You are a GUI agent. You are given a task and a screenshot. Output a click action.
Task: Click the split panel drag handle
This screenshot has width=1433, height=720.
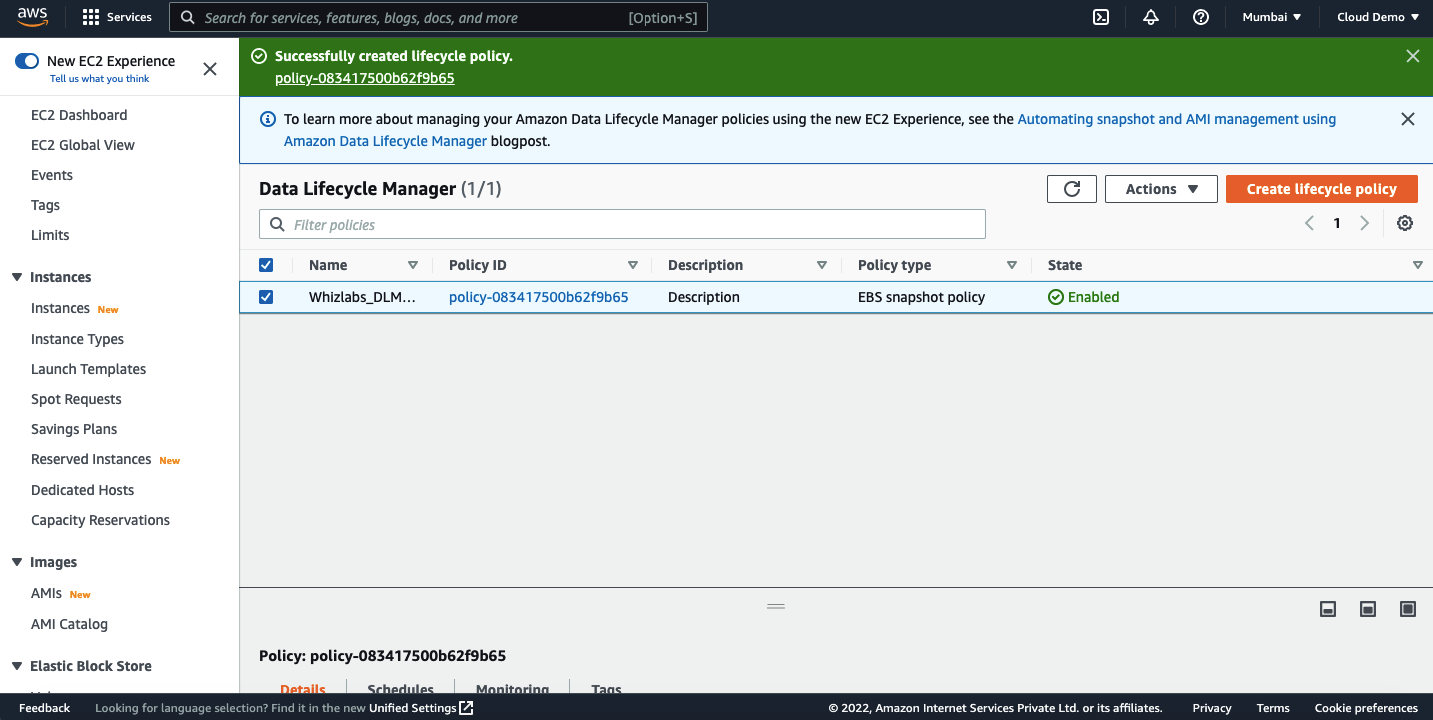(x=776, y=606)
